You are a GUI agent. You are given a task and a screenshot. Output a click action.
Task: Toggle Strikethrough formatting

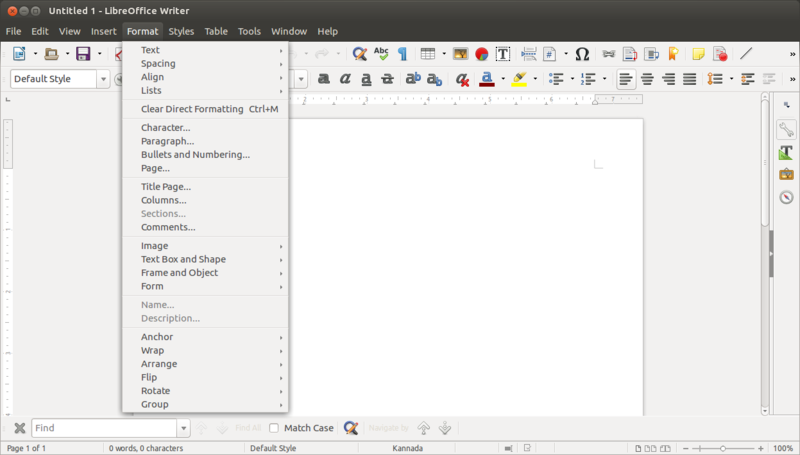[388, 79]
